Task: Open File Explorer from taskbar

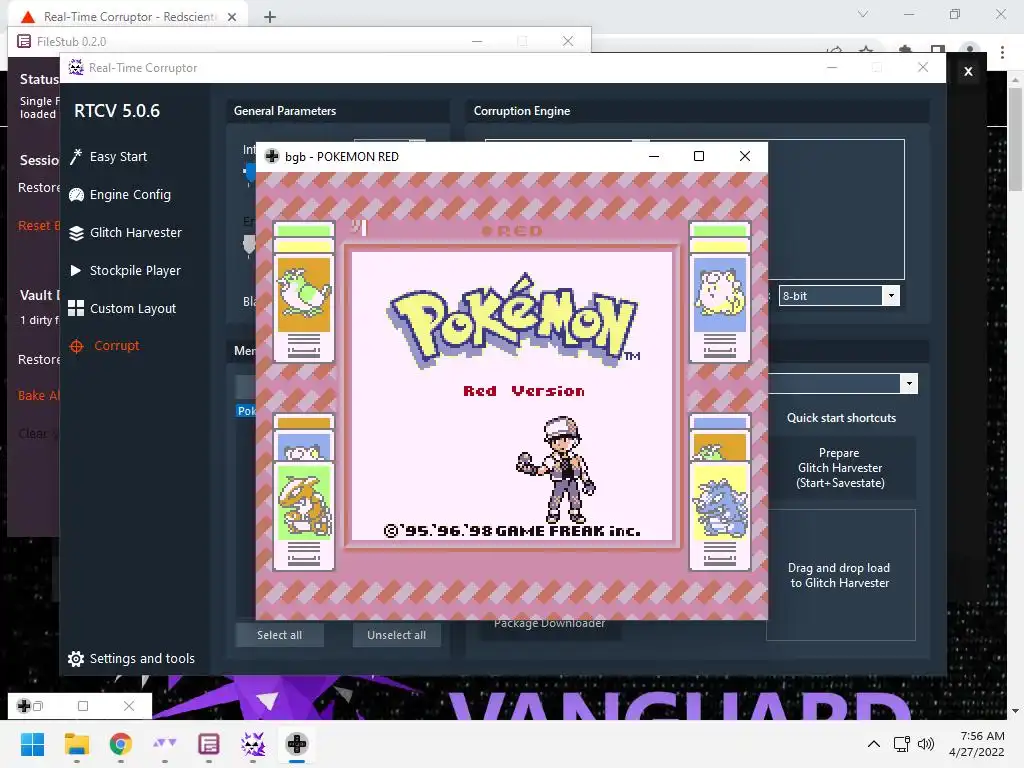Action: pos(76,744)
